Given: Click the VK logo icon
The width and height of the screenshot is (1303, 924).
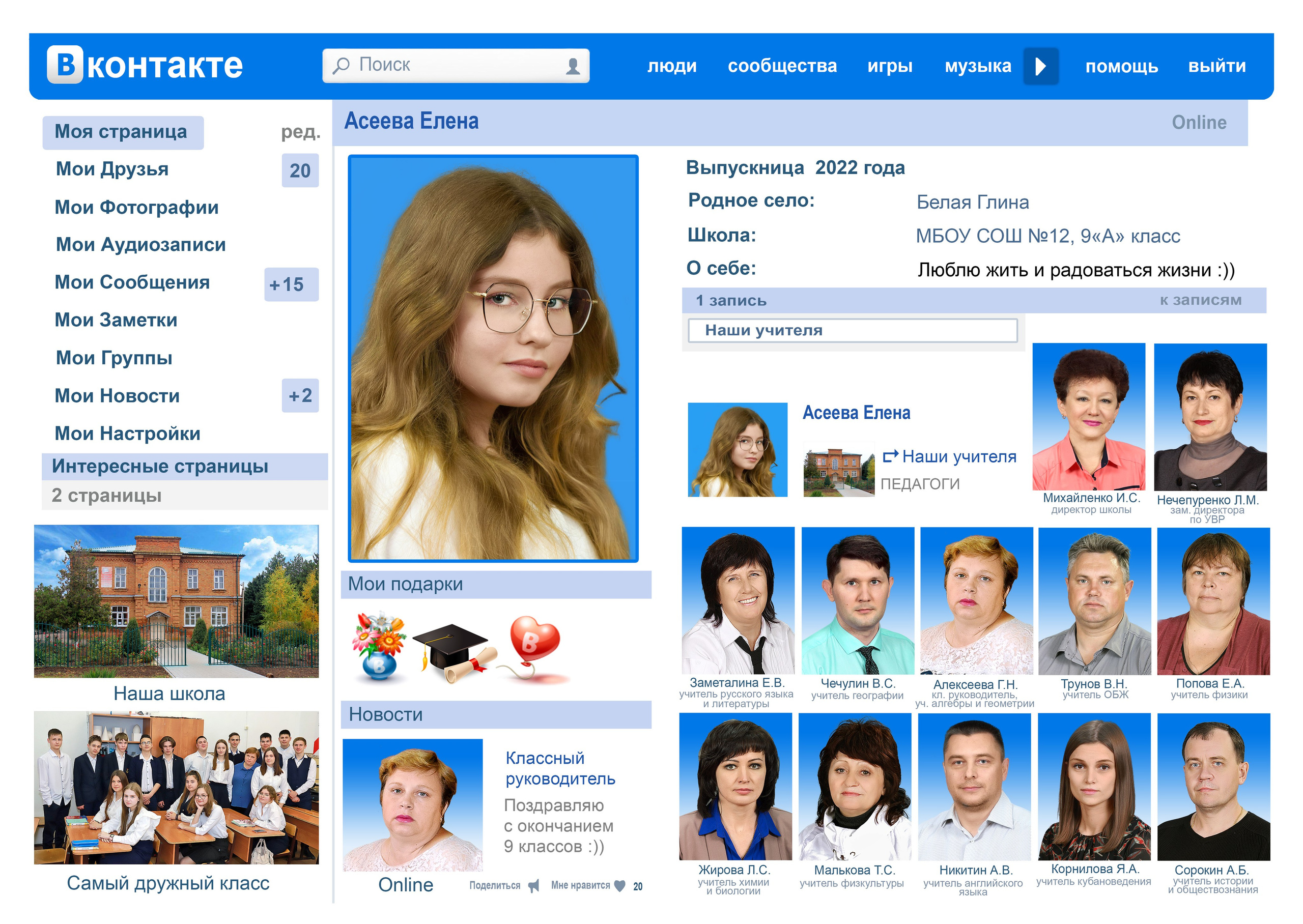Looking at the screenshot, I should [x=65, y=64].
